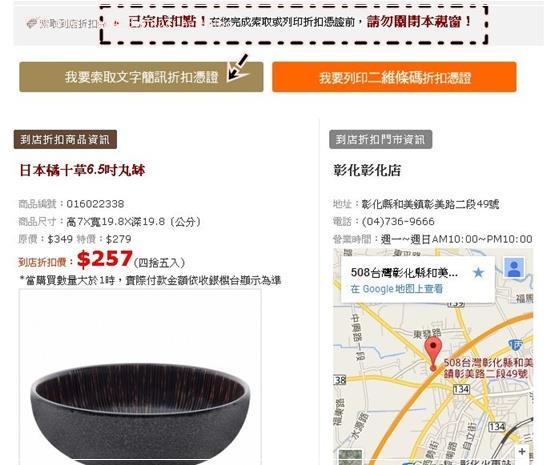This screenshot has height=465, width=550.
Task: Click the store phone number (04)736-9666
Action: coord(398,222)
